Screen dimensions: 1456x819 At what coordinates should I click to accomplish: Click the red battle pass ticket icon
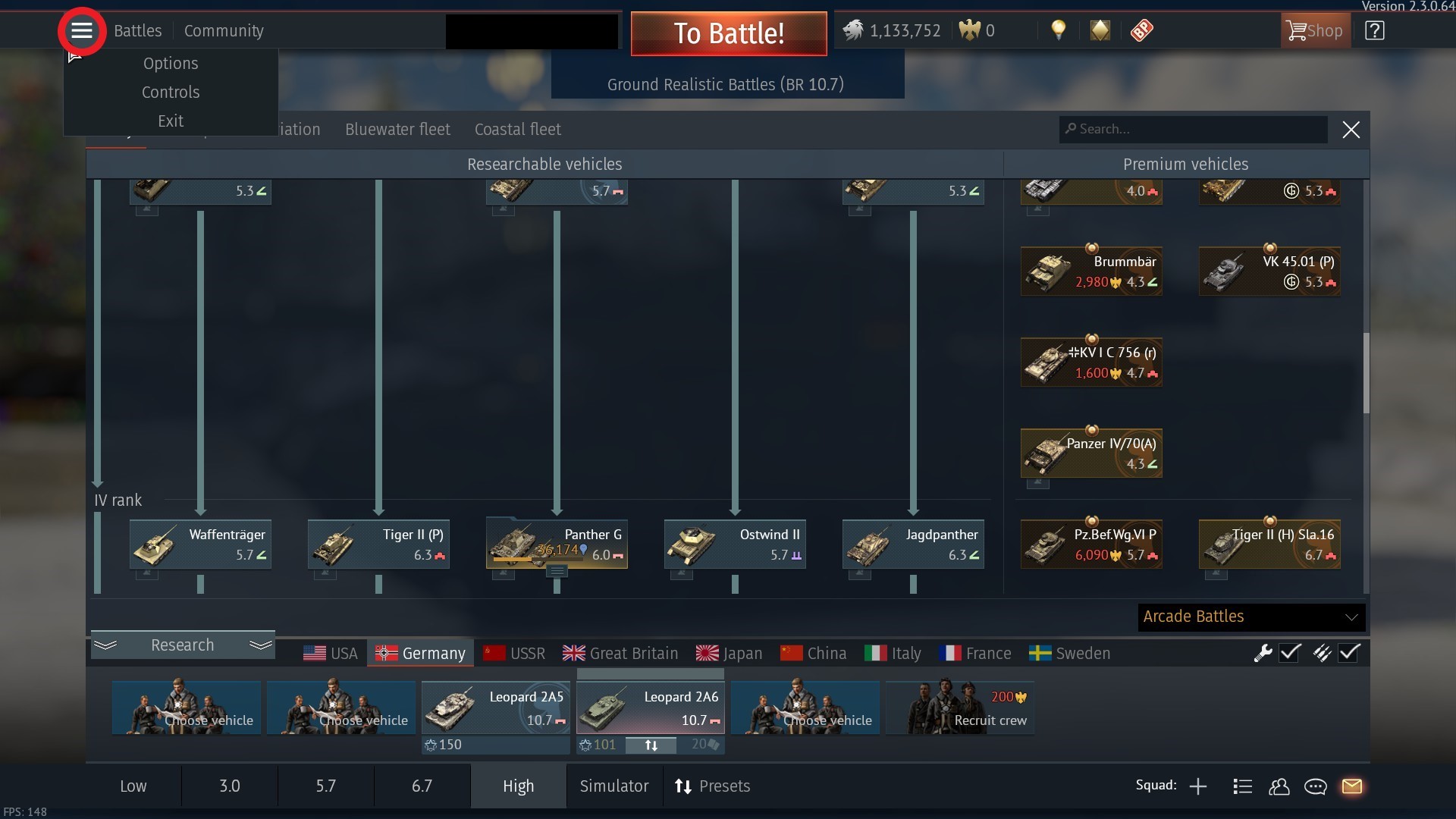(x=1141, y=30)
